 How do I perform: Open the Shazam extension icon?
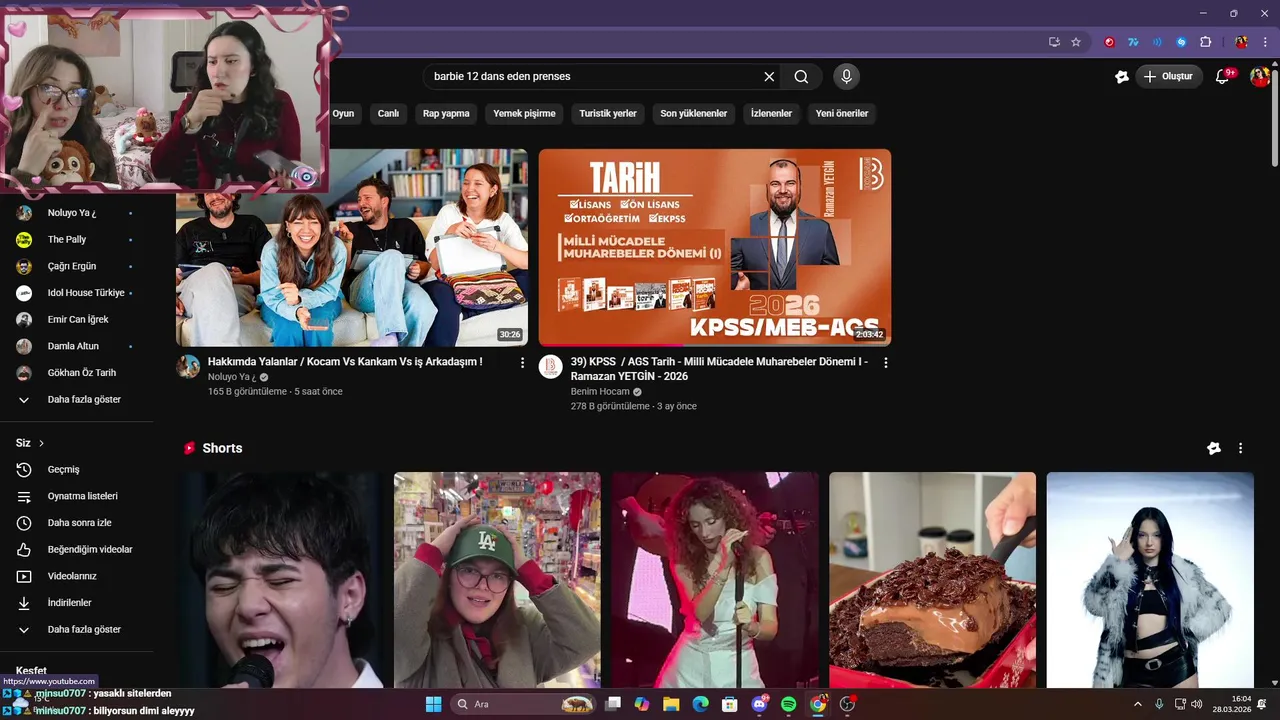point(1181,42)
